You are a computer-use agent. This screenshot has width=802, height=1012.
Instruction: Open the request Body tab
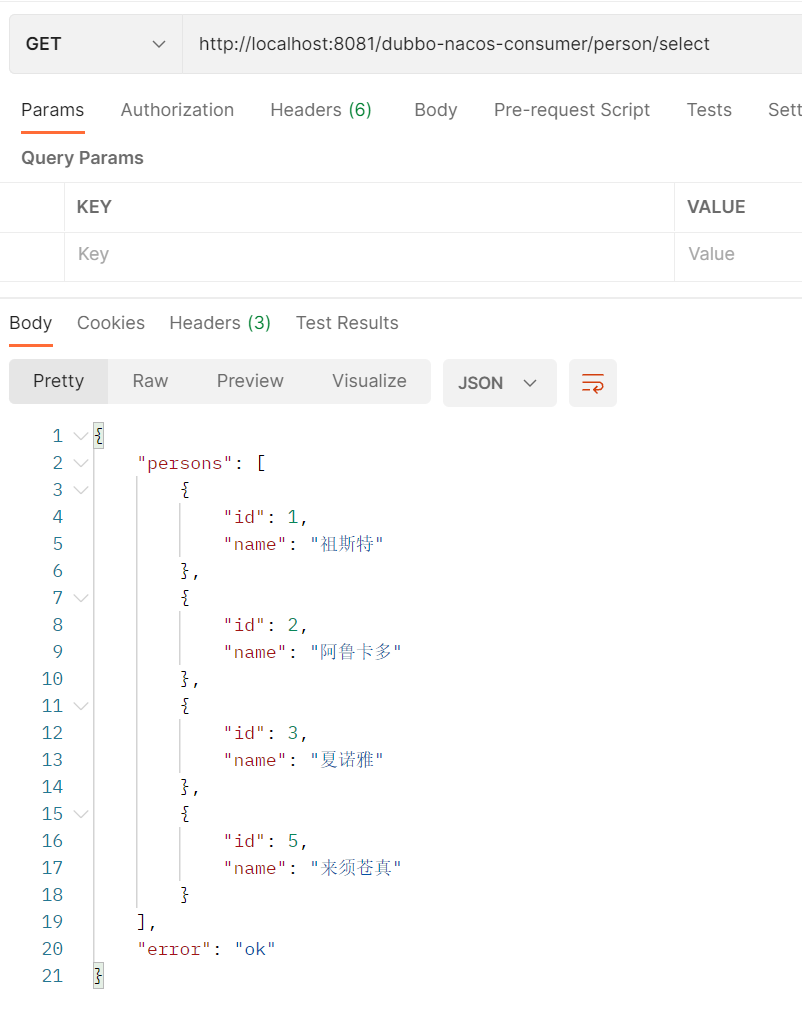(436, 110)
